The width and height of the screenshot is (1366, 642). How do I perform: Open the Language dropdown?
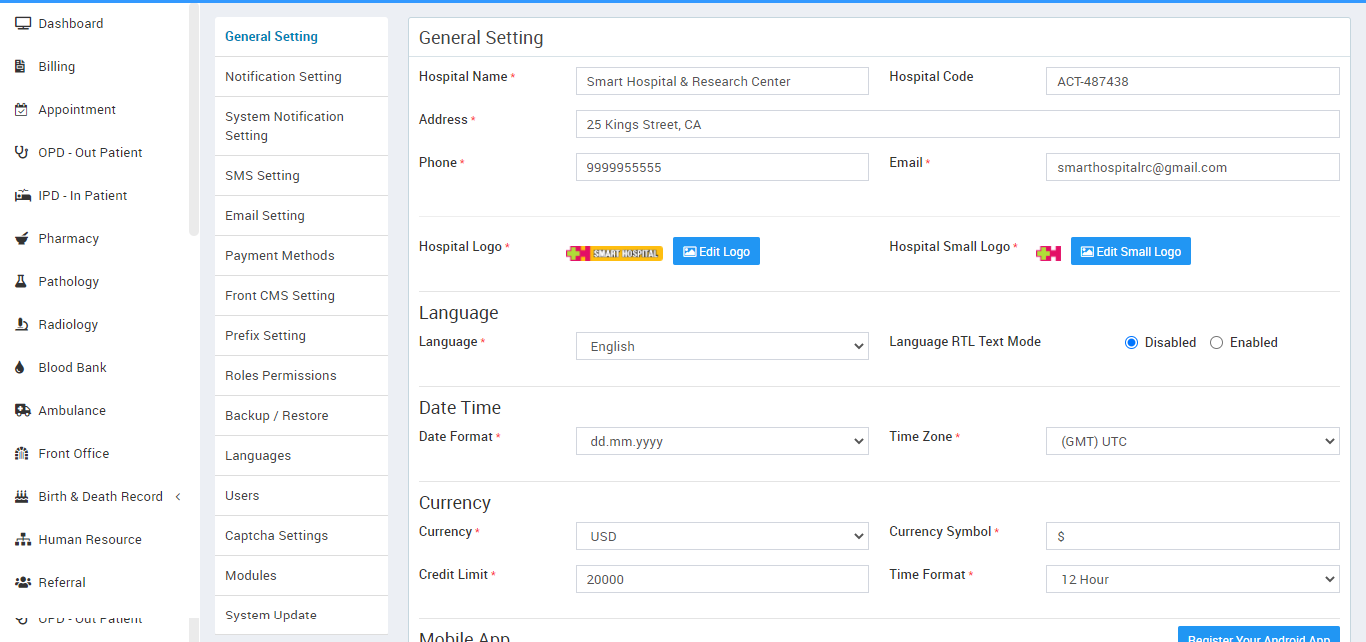(x=722, y=347)
